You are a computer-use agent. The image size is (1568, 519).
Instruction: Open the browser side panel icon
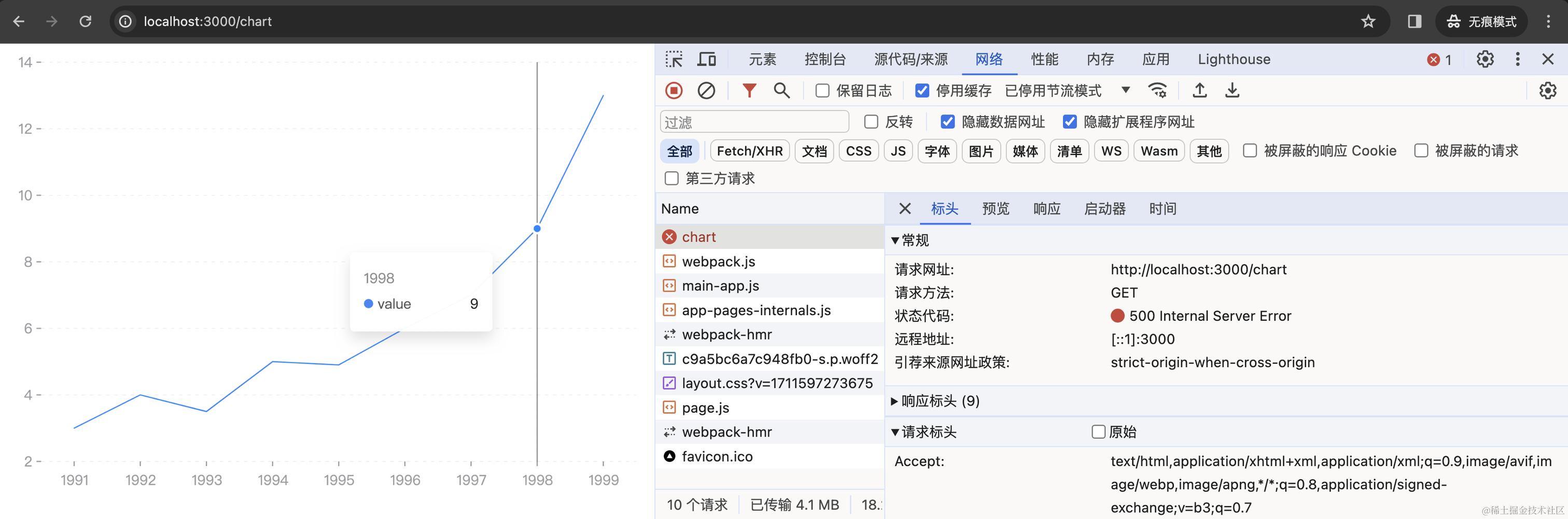[x=1415, y=22]
